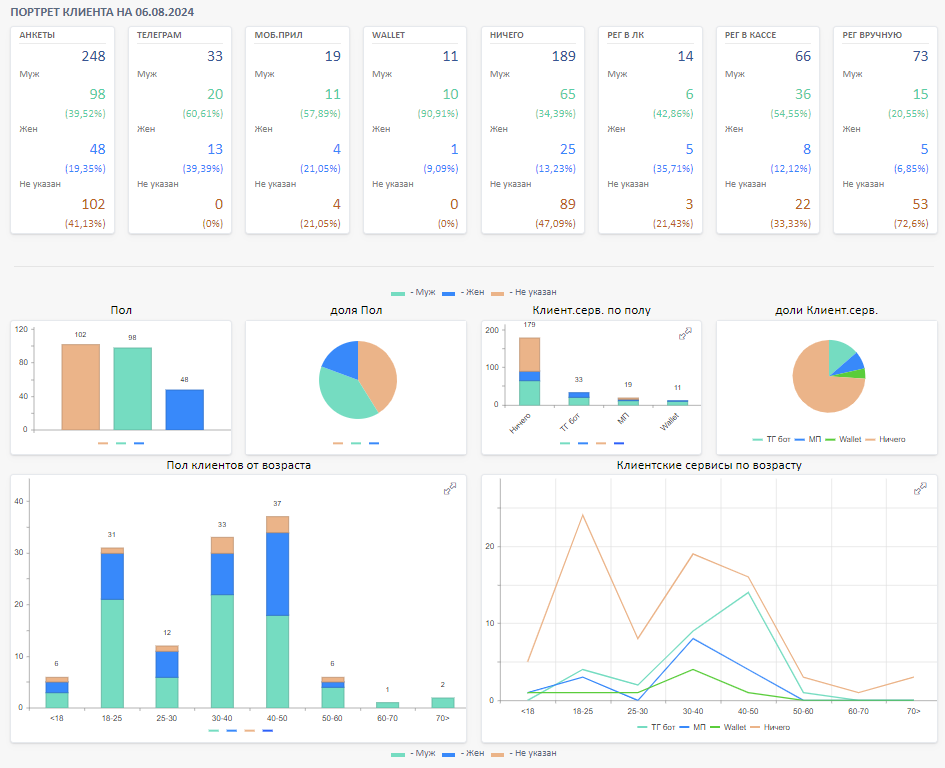The width and height of the screenshot is (945, 768).
Task: Click male percentage (60,61%) in ТЕЛЕГРАМ card
Action: 202,113
